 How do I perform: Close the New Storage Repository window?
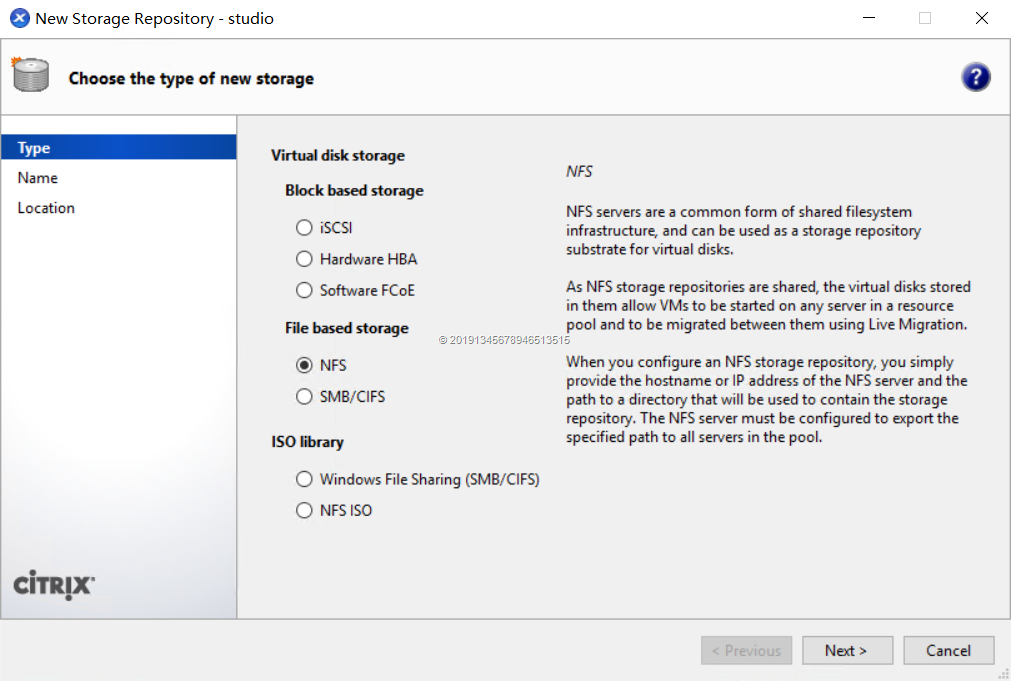pyautogui.click(x=982, y=18)
